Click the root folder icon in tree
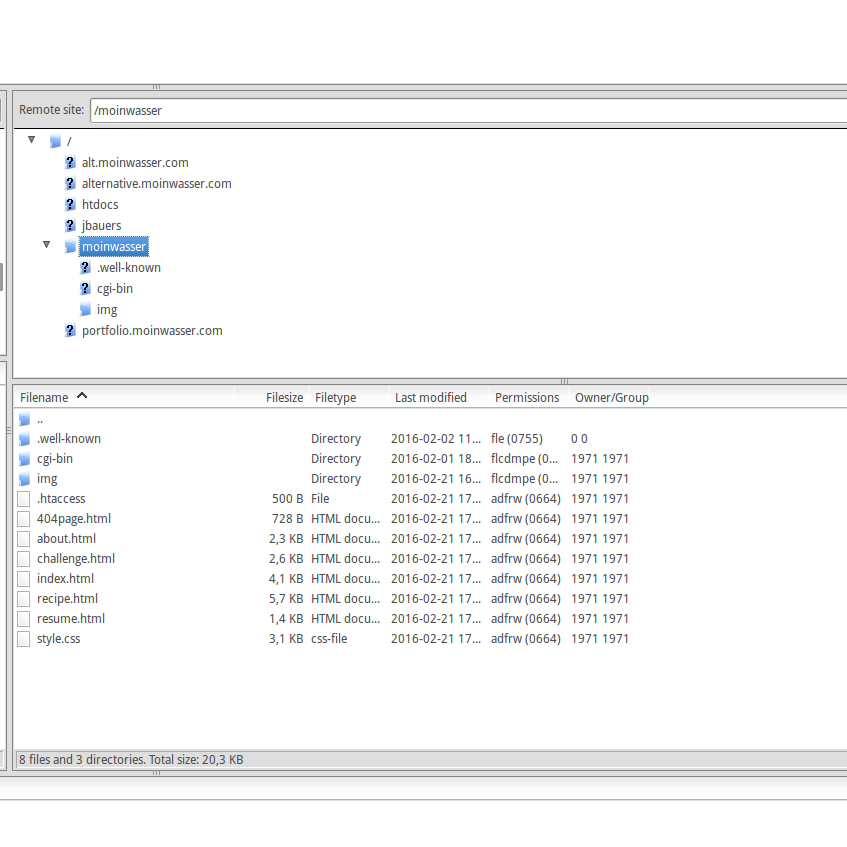This screenshot has width=847, height=847. (x=55, y=142)
